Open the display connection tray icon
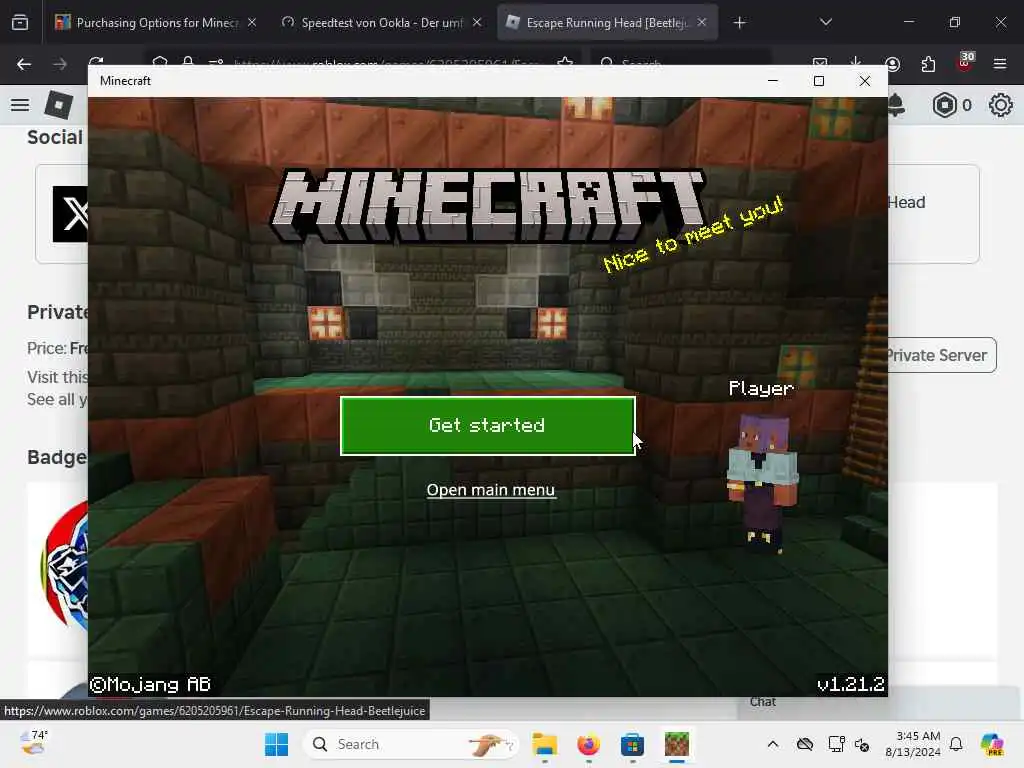The height and width of the screenshot is (768, 1024). click(836, 744)
